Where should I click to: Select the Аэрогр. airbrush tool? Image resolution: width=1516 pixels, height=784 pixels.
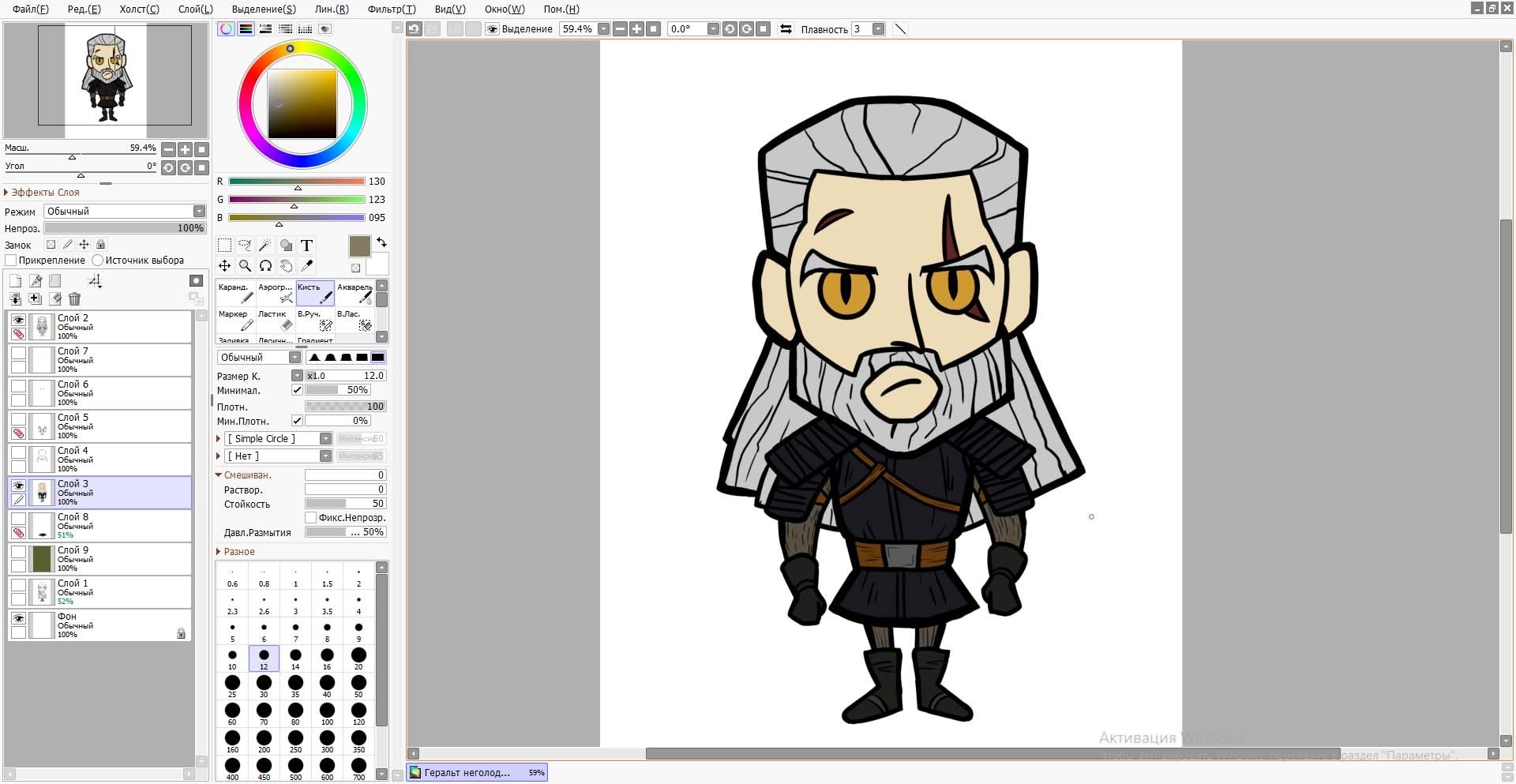tap(275, 293)
